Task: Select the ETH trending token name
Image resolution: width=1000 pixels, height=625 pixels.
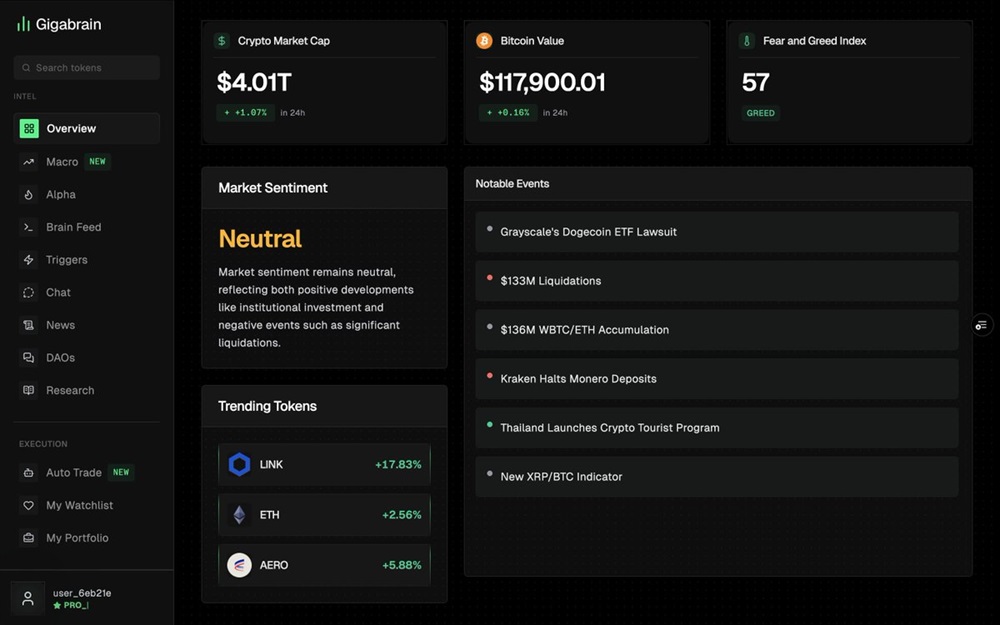Action: coord(270,515)
